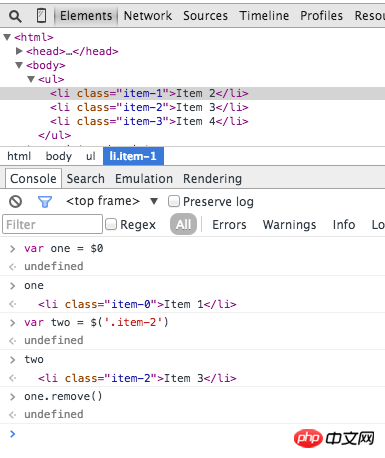Open the top frame dropdown arrow
The width and height of the screenshot is (385, 458).
coord(154,201)
